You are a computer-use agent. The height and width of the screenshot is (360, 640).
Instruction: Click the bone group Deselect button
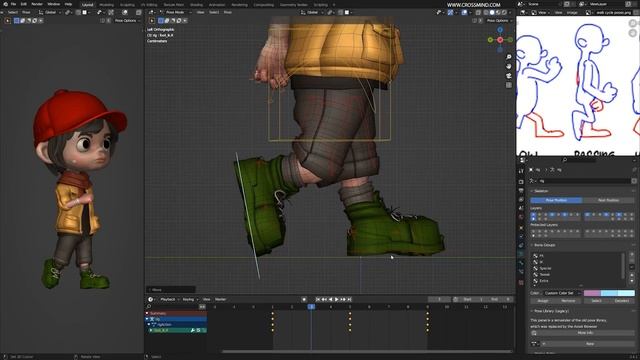(622, 301)
